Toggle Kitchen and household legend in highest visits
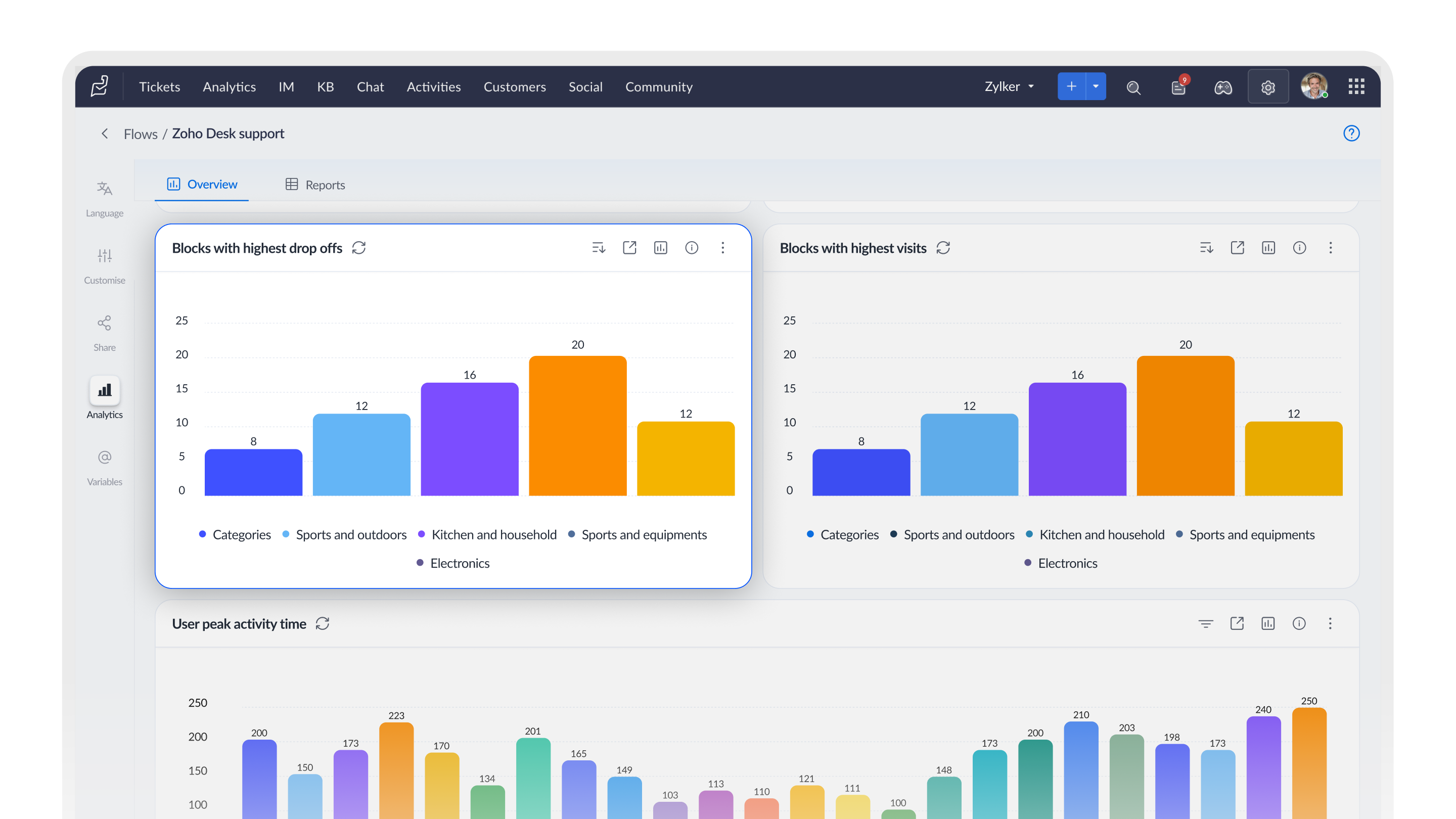Viewport: 1456px width, 819px height. pyautogui.click(x=1095, y=535)
